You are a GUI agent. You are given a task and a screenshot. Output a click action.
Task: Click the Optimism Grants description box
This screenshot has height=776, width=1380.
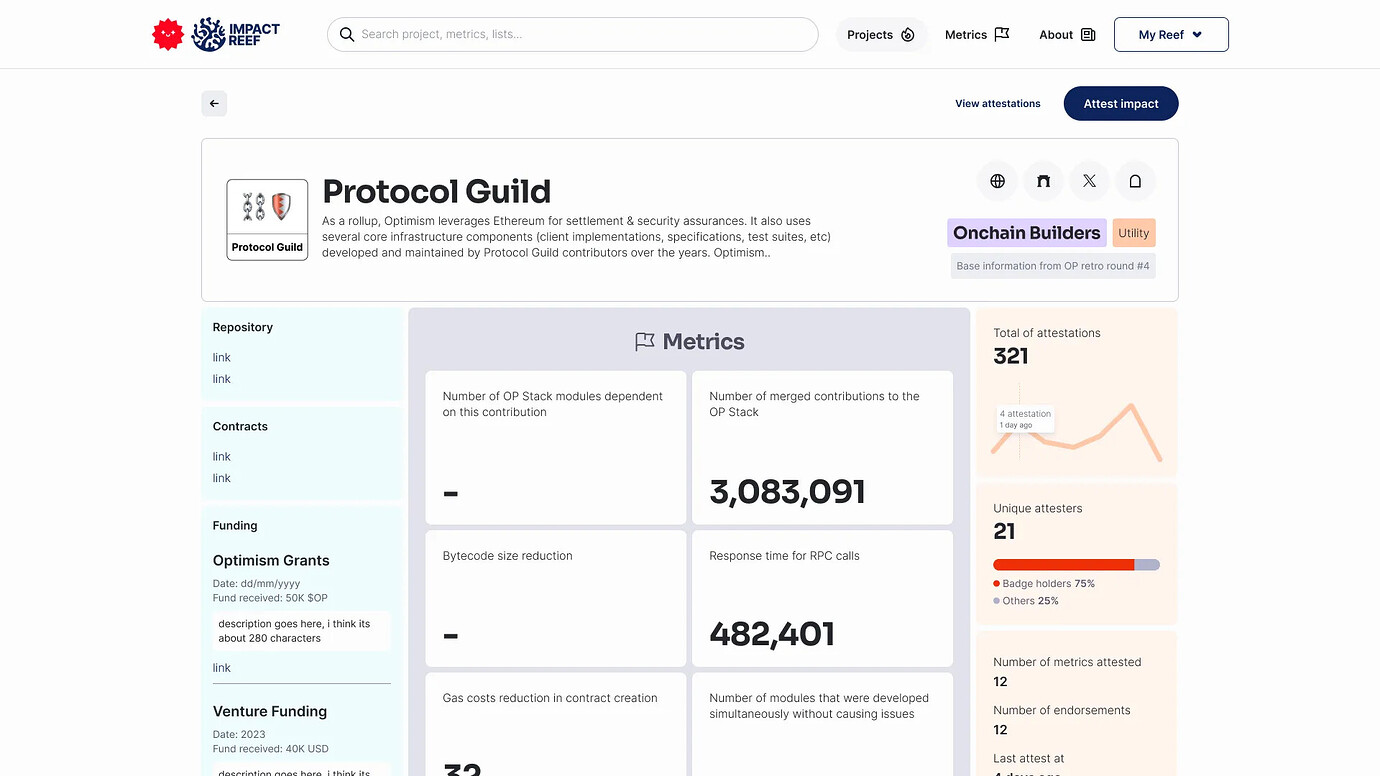302,631
